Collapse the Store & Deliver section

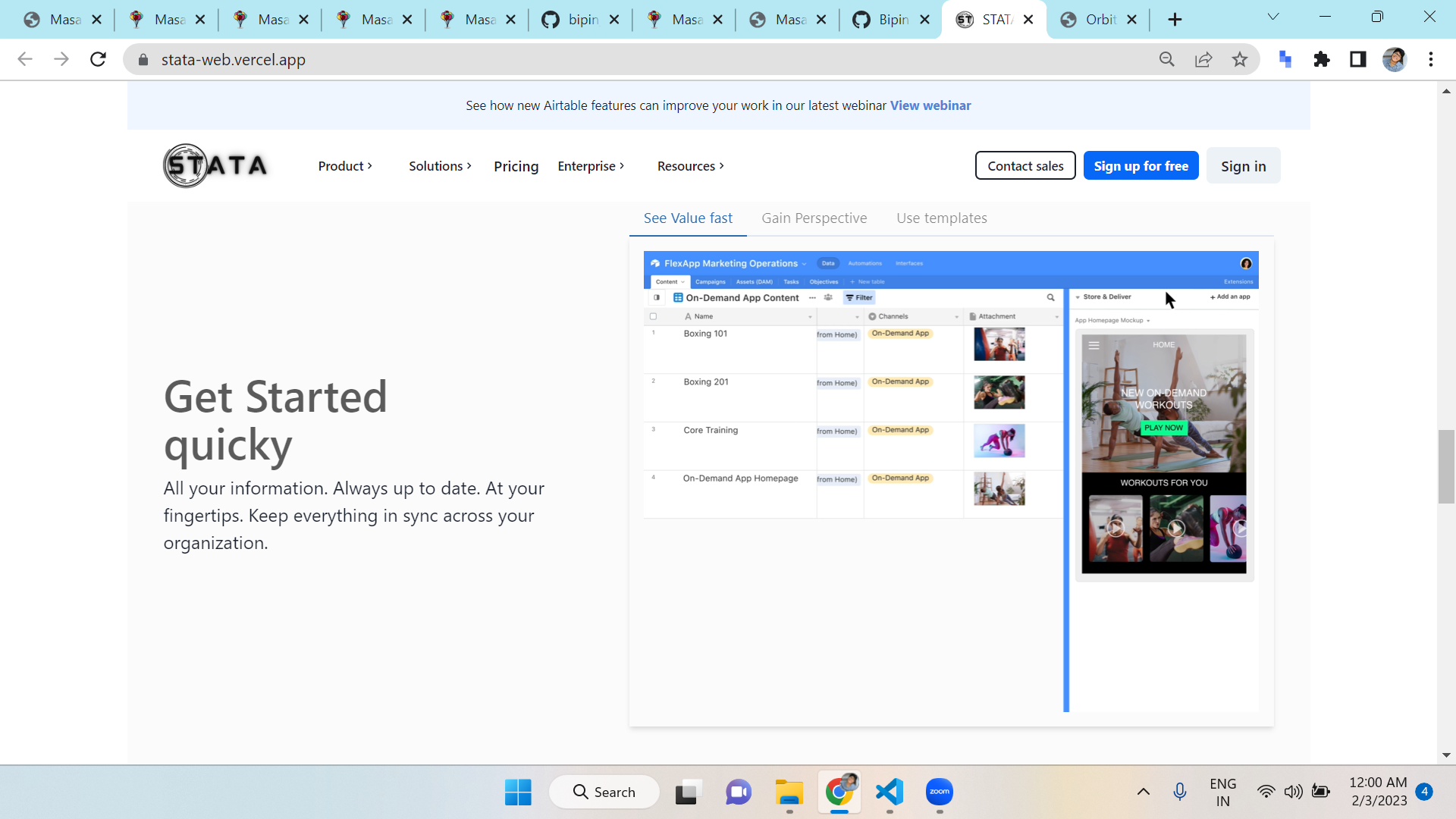pyautogui.click(x=1078, y=297)
